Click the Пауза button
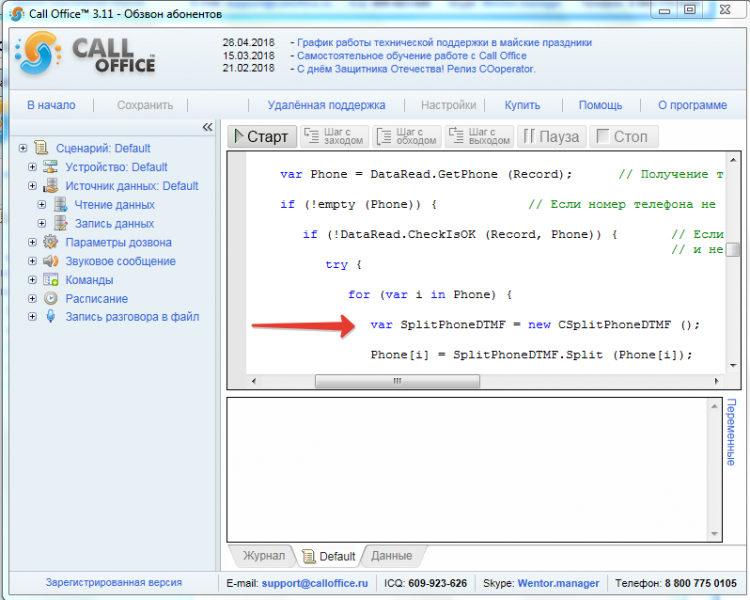The image size is (750, 600). coord(551,136)
